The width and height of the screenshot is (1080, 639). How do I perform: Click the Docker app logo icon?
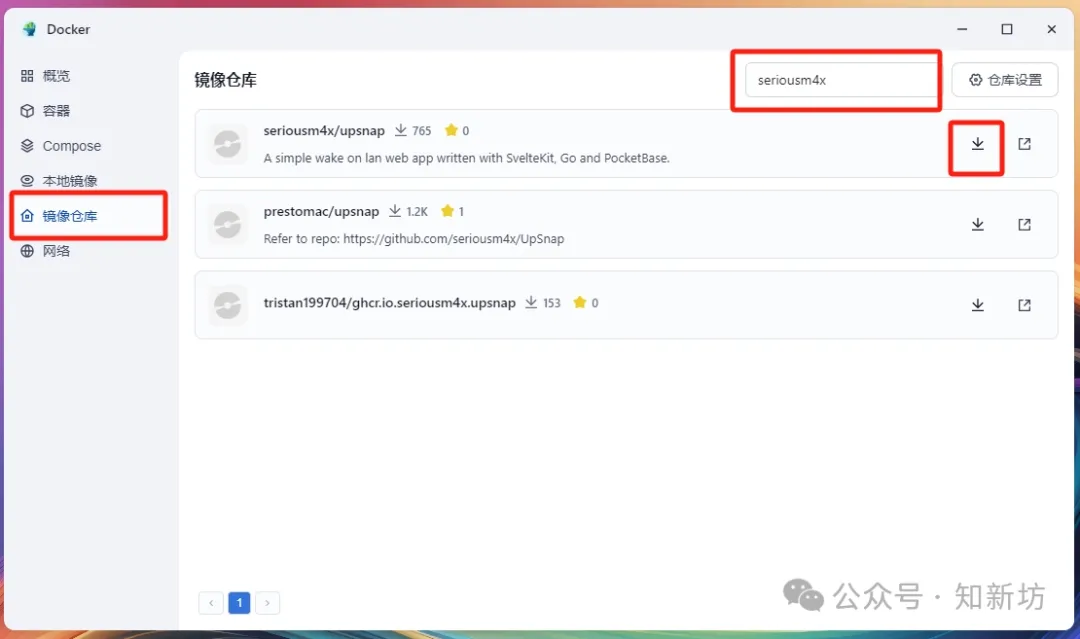click(29, 29)
